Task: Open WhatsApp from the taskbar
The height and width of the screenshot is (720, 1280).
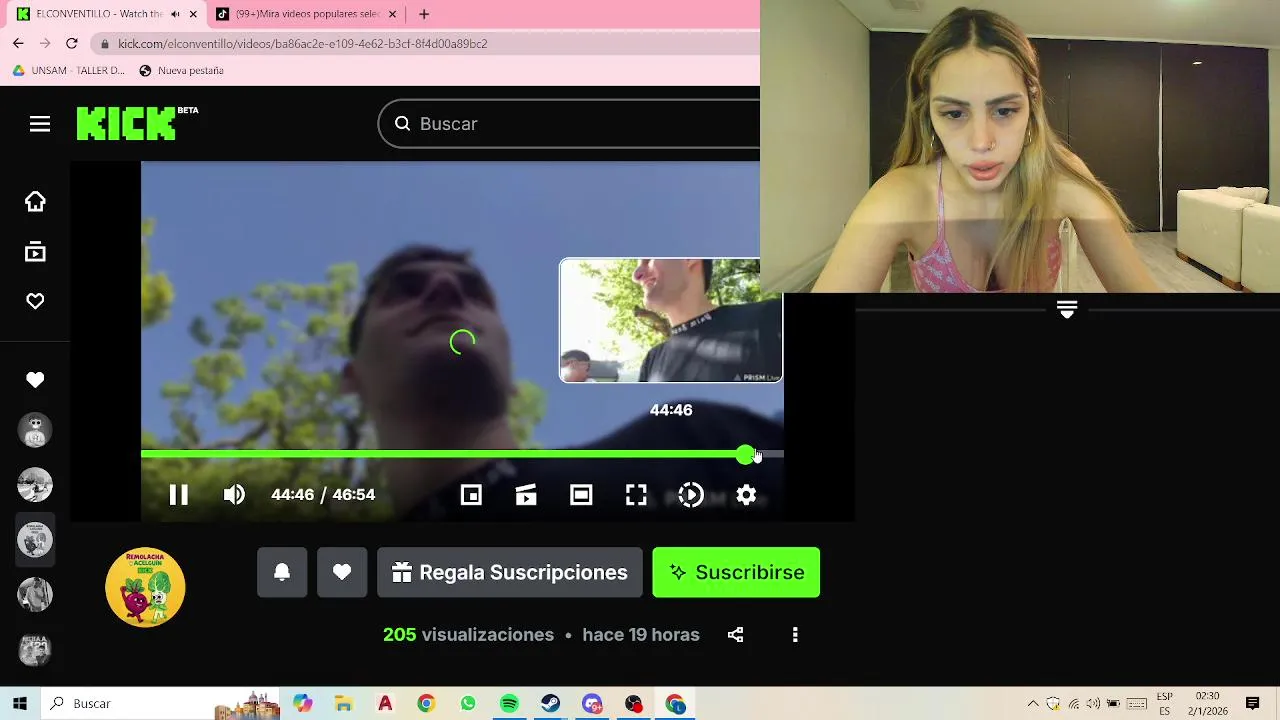Action: pyautogui.click(x=468, y=704)
